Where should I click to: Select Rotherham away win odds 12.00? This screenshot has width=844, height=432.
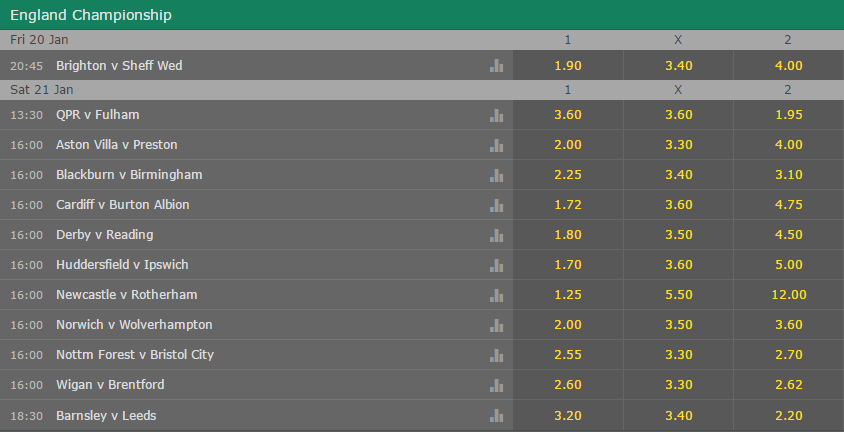click(x=789, y=295)
